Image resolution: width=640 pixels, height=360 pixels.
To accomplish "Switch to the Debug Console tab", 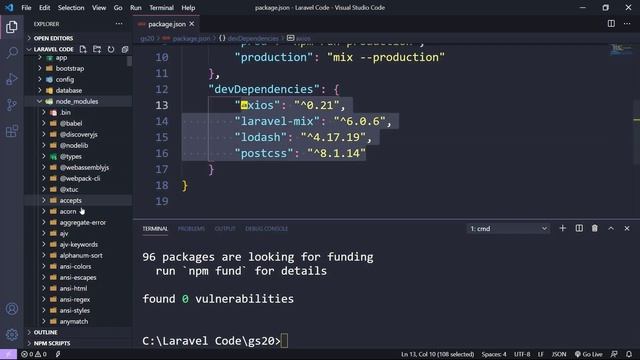I will (x=266, y=229).
